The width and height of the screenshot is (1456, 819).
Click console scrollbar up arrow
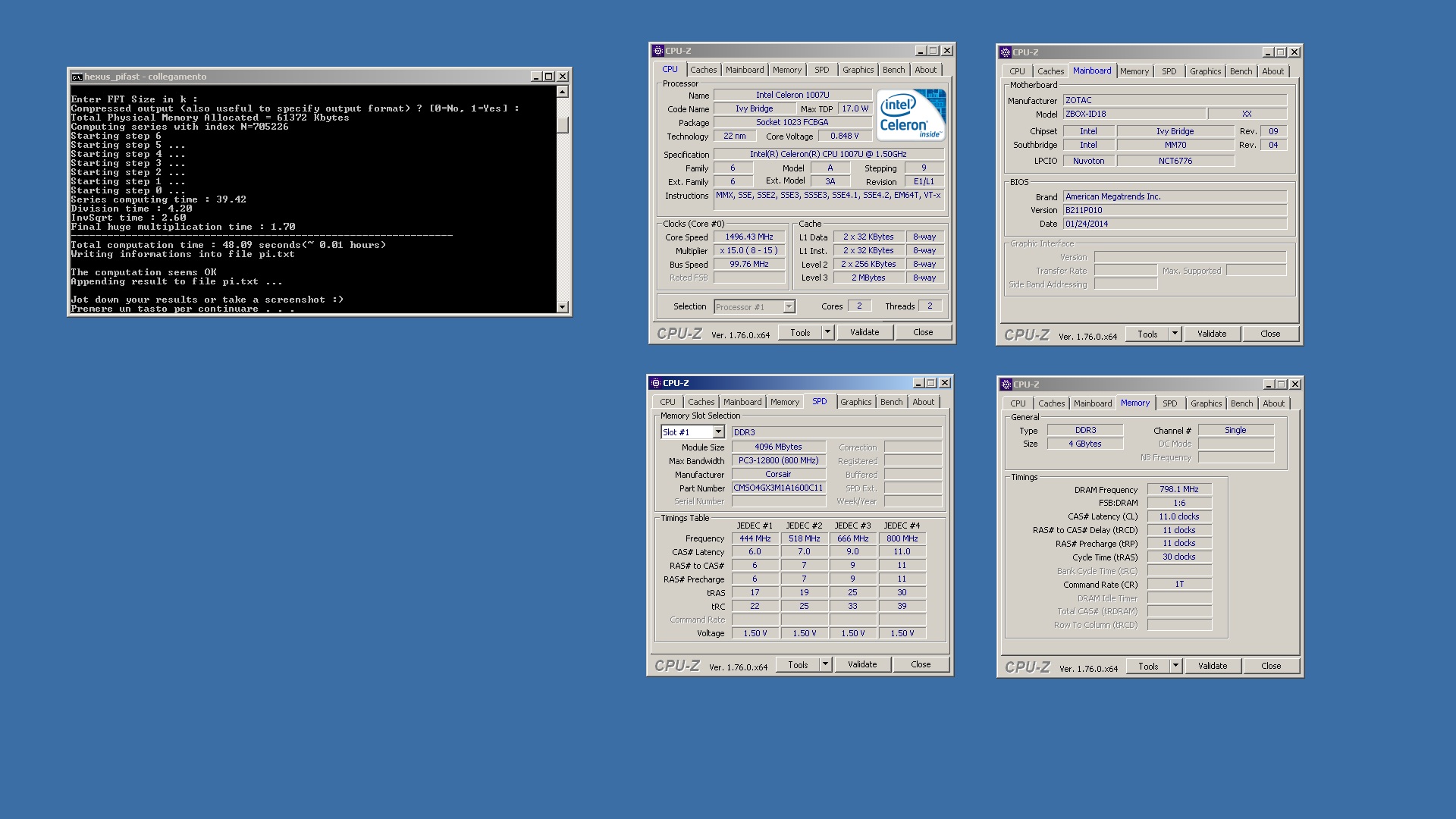[x=563, y=92]
